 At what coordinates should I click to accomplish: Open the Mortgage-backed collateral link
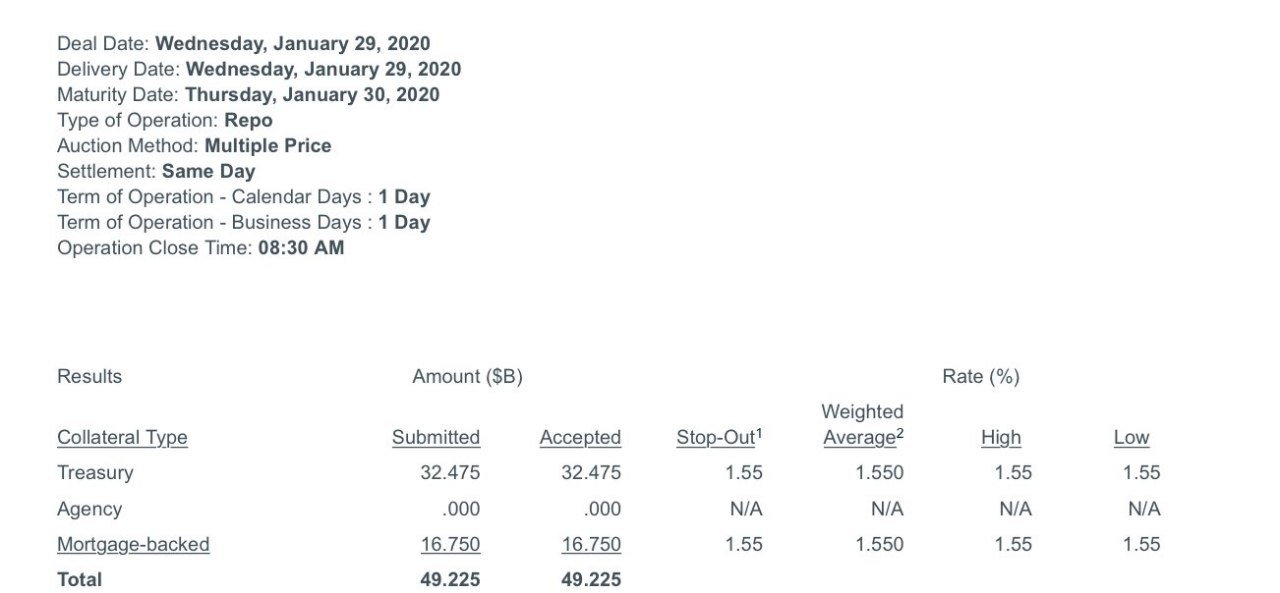[133, 544]
